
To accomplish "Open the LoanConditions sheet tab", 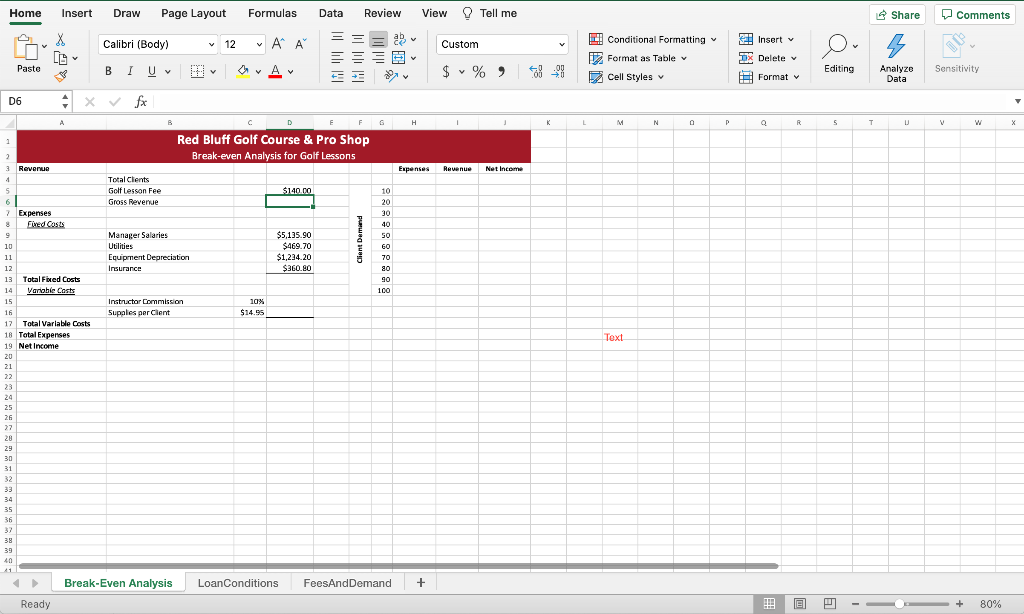I will [239, 582].
